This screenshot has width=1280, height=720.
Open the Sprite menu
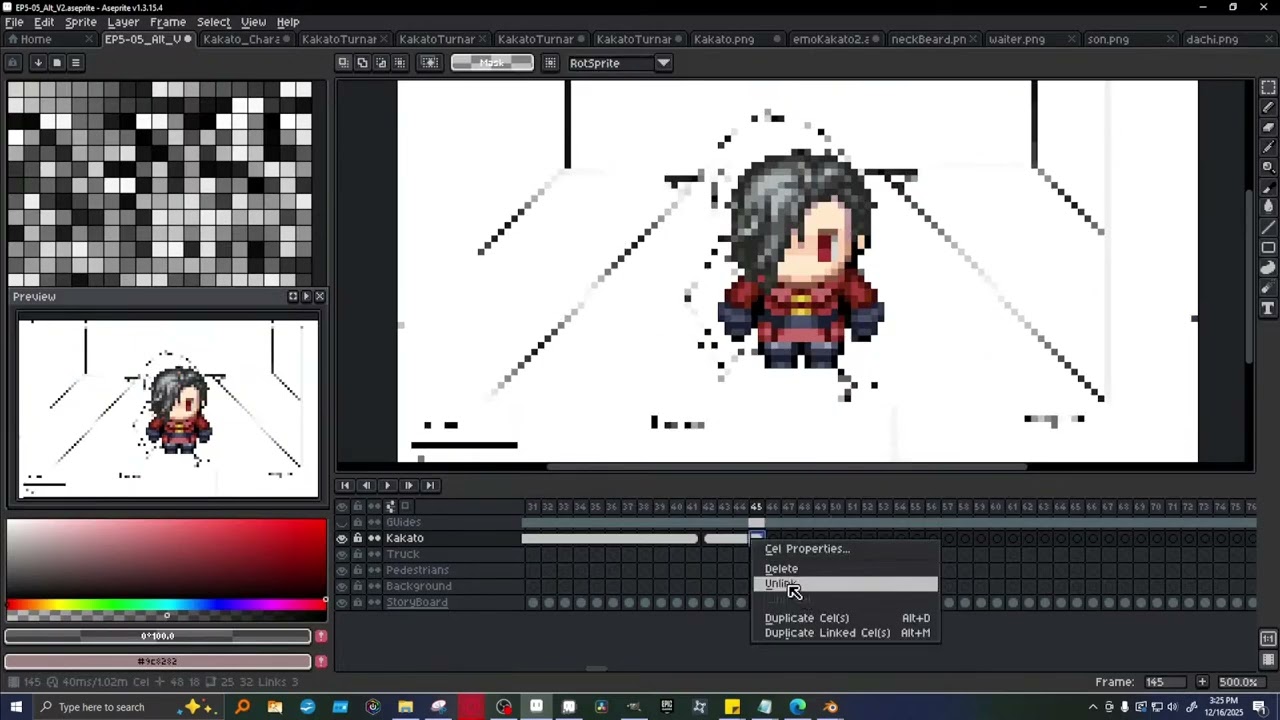pyautogui.click(x=81, y=22)
